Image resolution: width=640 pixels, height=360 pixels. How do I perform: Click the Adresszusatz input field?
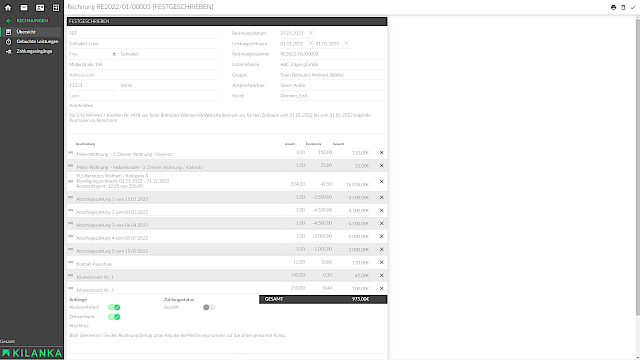143,75
